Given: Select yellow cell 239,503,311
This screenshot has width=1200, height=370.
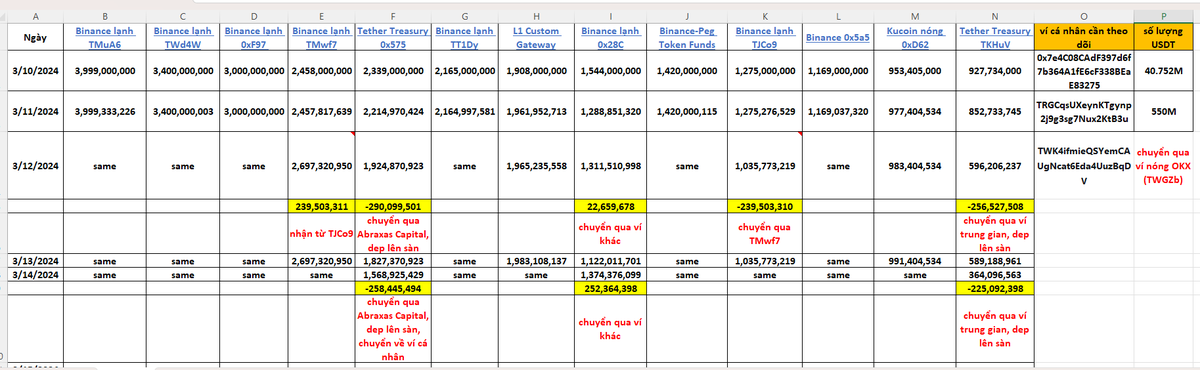Looking at the screenshot, I should (320, 207).
